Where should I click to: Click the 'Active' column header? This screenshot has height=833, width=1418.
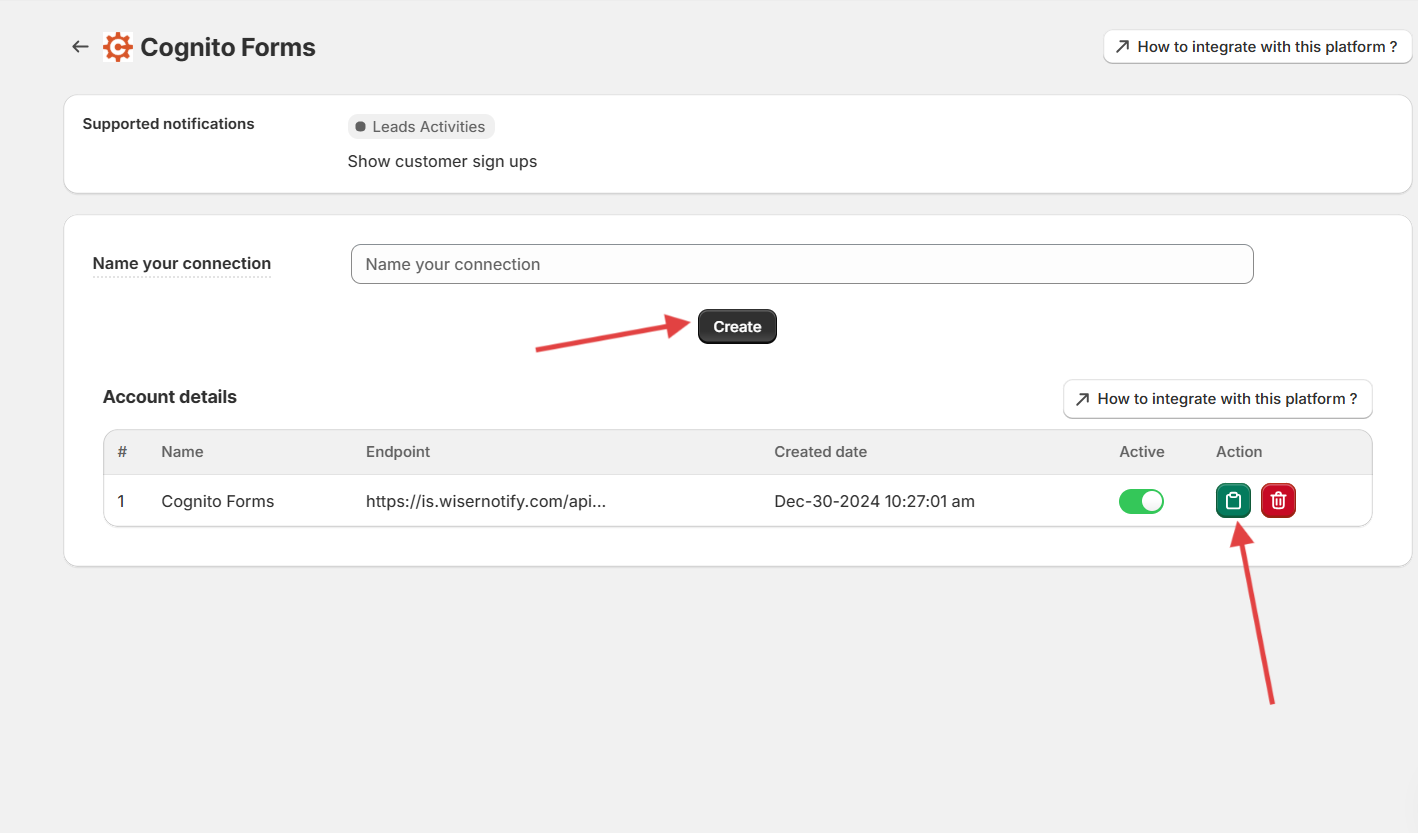point(1142,452)
